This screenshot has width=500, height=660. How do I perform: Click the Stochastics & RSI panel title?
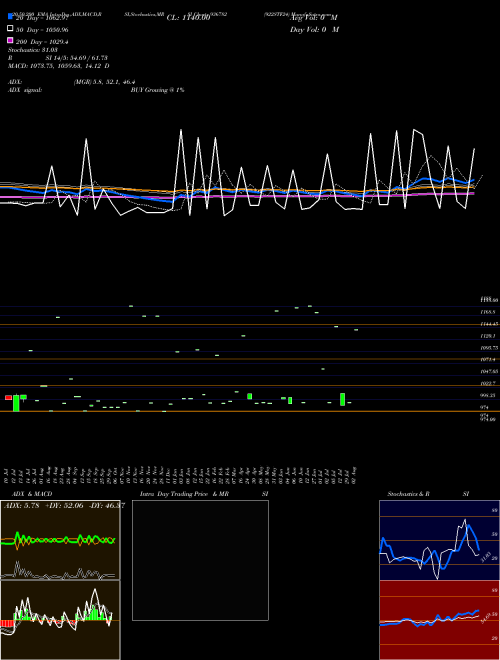pos(428,494)
